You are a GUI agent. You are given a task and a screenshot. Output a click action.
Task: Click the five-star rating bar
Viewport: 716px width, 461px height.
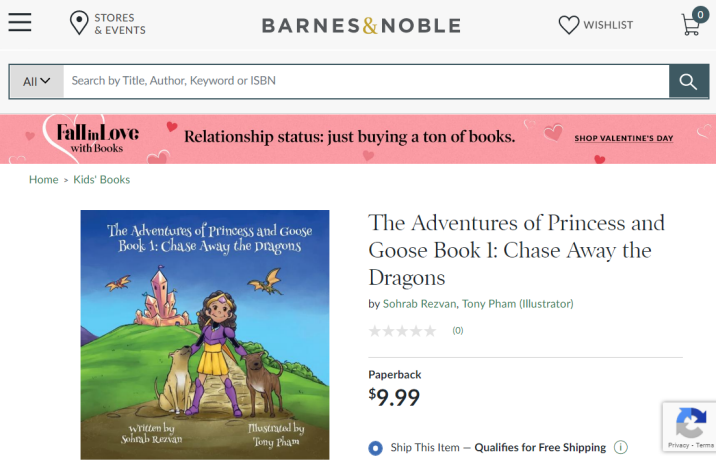402,331
